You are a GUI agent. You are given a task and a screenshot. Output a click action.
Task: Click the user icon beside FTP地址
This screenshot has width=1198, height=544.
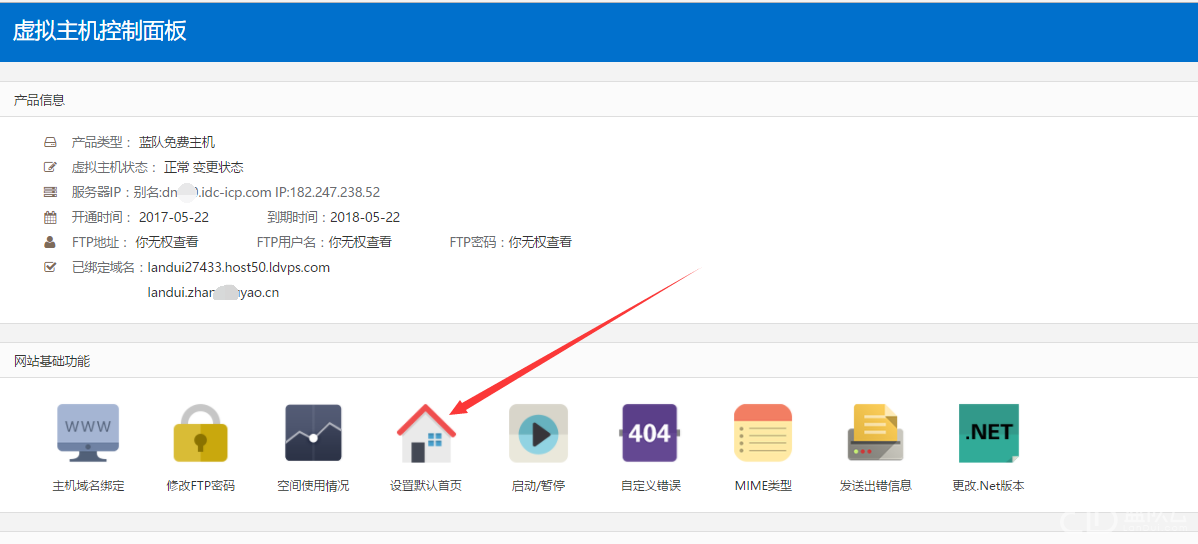point(50,242)
